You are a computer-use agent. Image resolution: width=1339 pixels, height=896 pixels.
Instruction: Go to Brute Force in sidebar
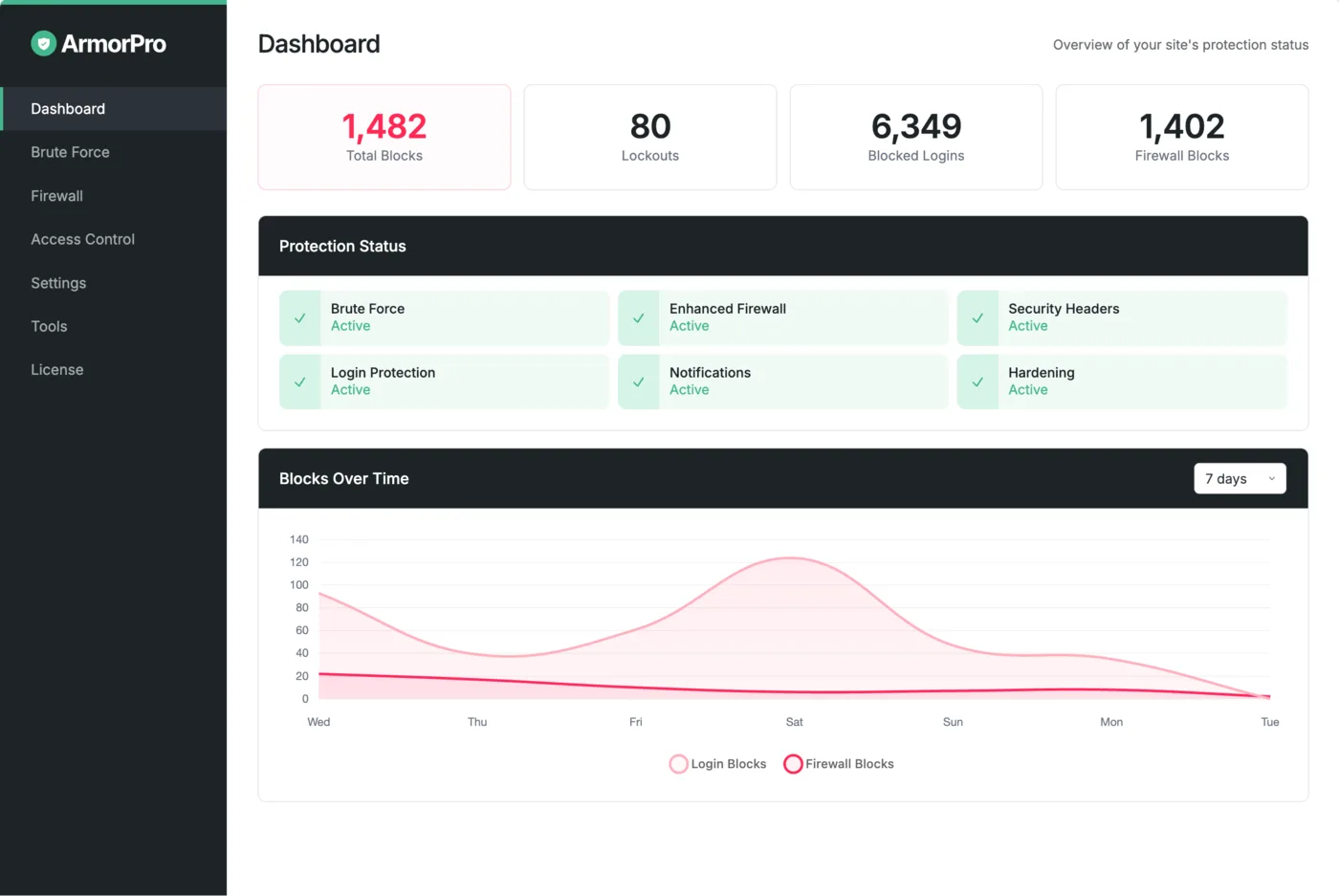[114, 152]
